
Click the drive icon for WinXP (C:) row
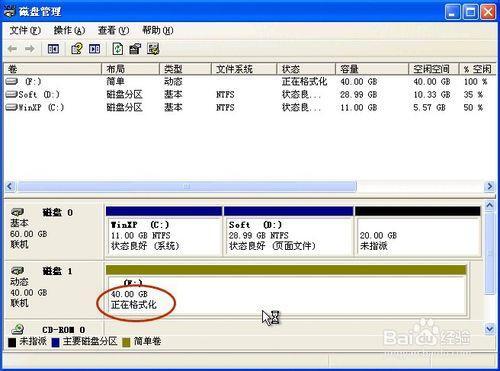click(12, 107)
